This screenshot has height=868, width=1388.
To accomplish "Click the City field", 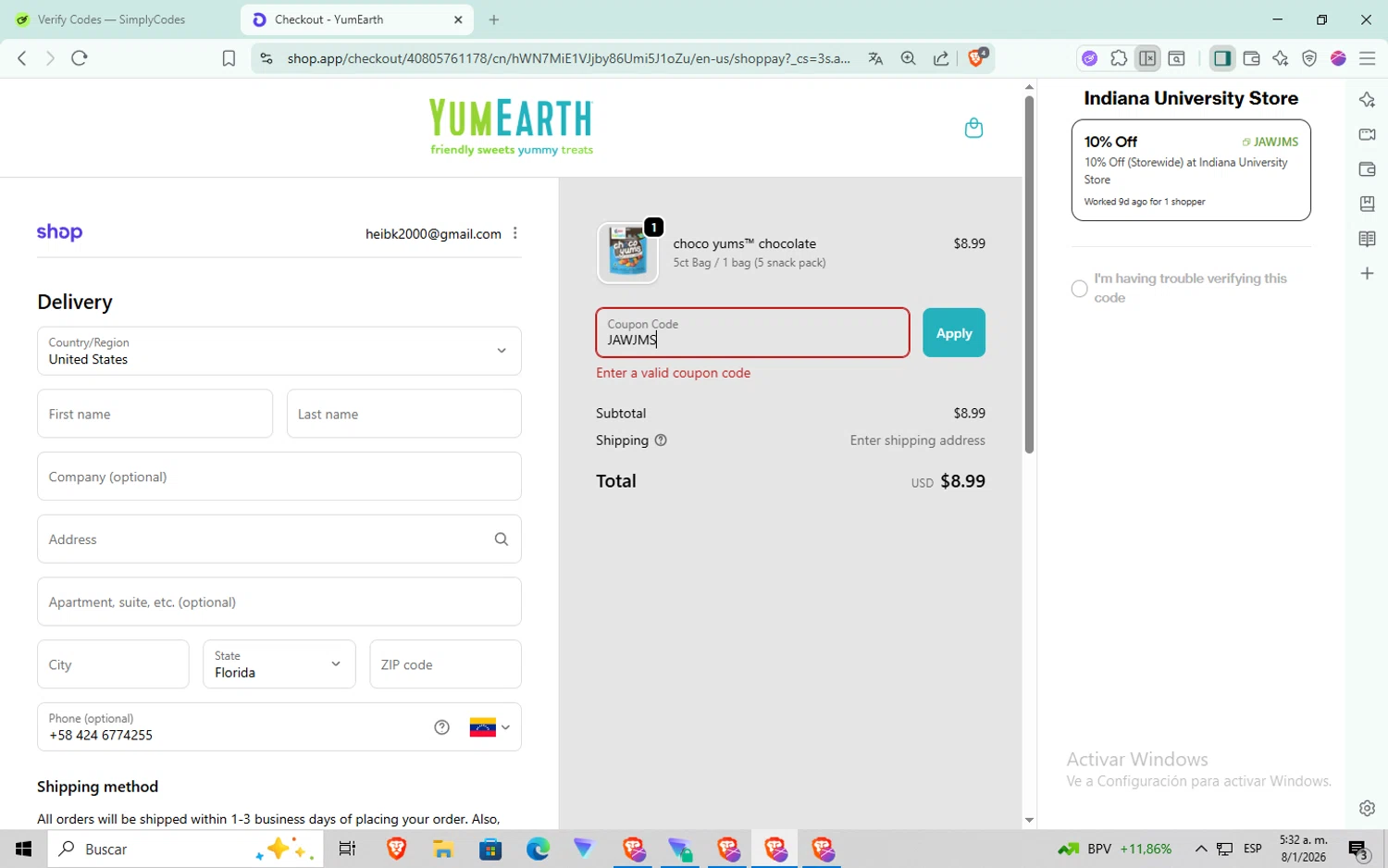I will (113, 664).
